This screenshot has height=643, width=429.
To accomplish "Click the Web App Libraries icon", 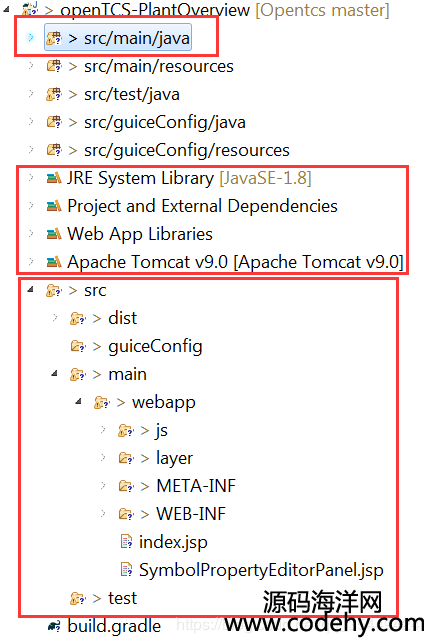I will coord(54,234).
